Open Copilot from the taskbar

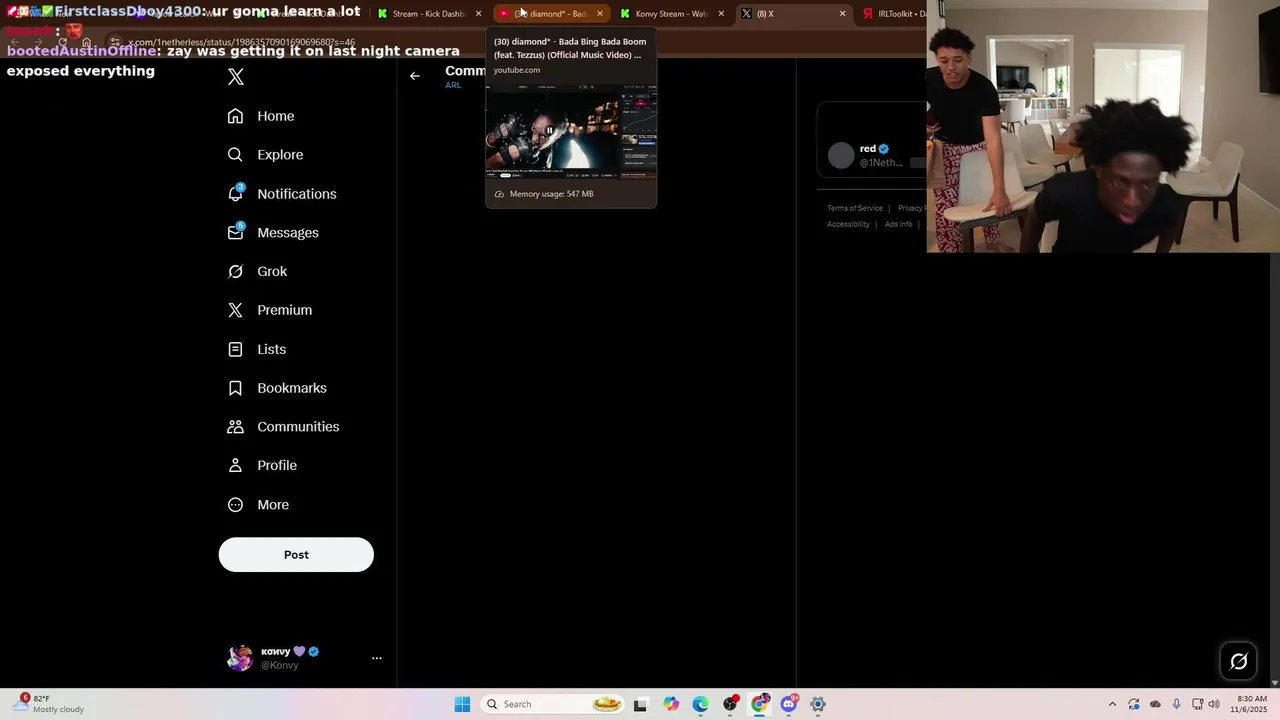(671, 704)
